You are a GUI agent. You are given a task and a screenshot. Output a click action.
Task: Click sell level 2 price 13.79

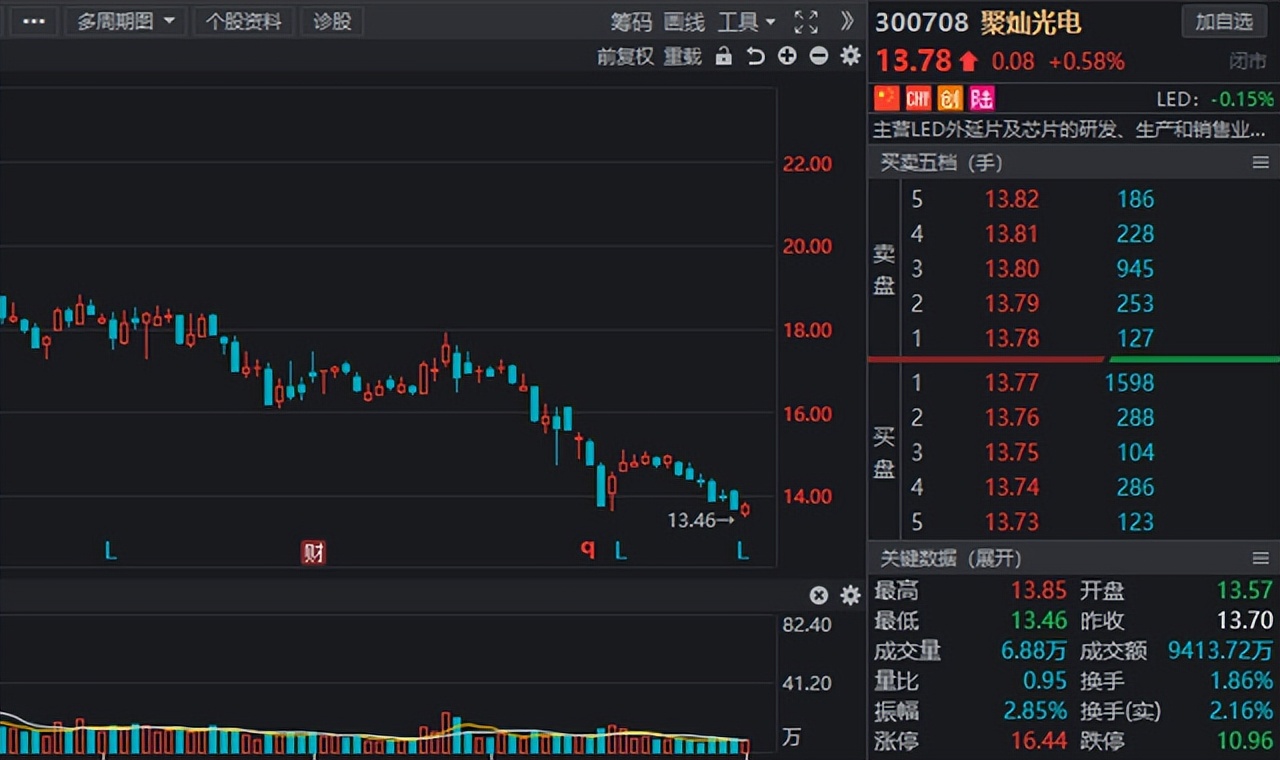pos(1012,303)
